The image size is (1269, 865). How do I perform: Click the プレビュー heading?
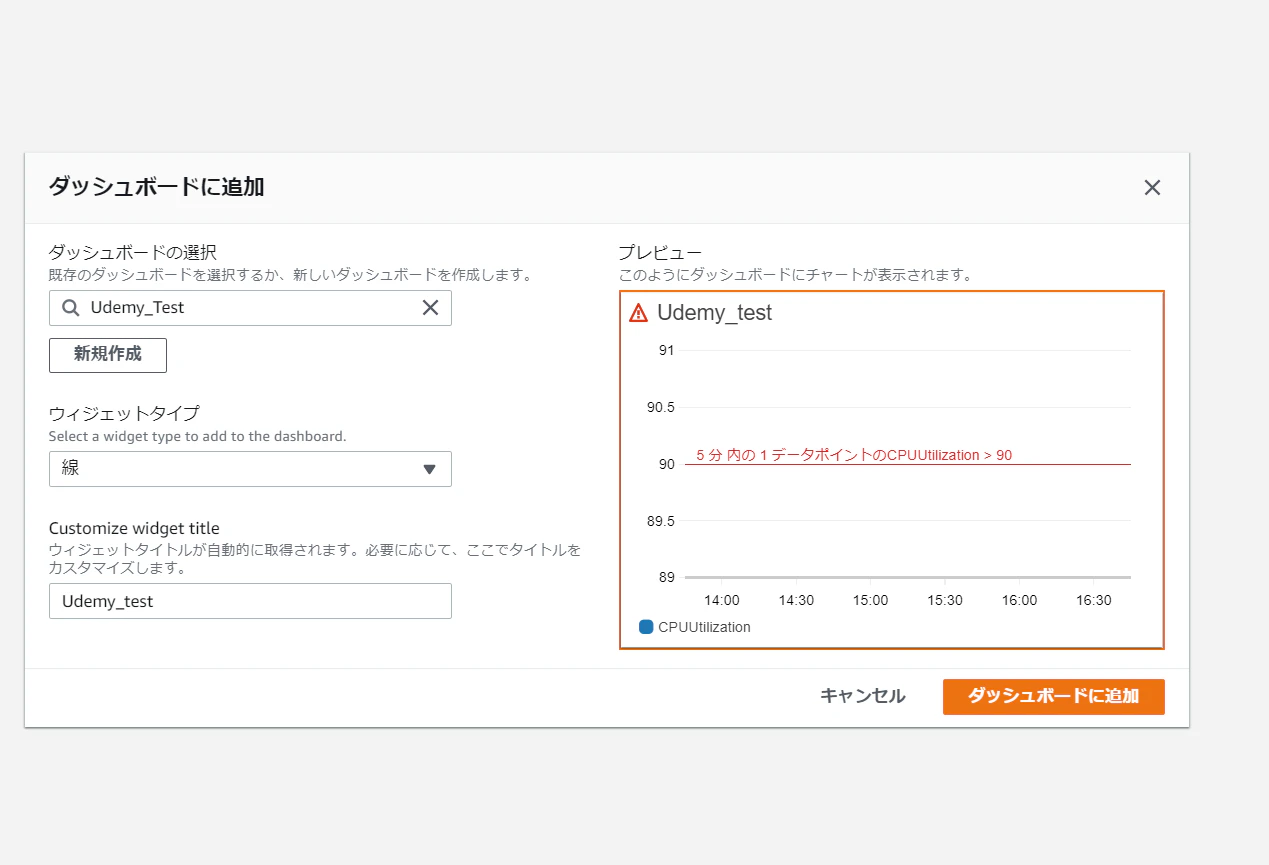tap(660, 252)
